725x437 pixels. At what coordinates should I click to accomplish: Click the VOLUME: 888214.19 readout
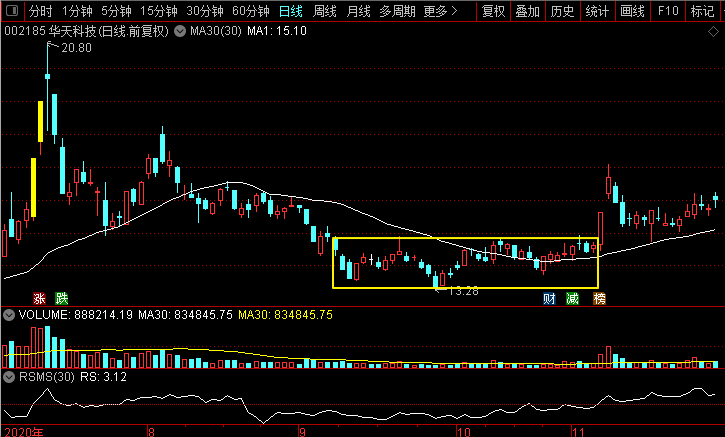point(75,315)
